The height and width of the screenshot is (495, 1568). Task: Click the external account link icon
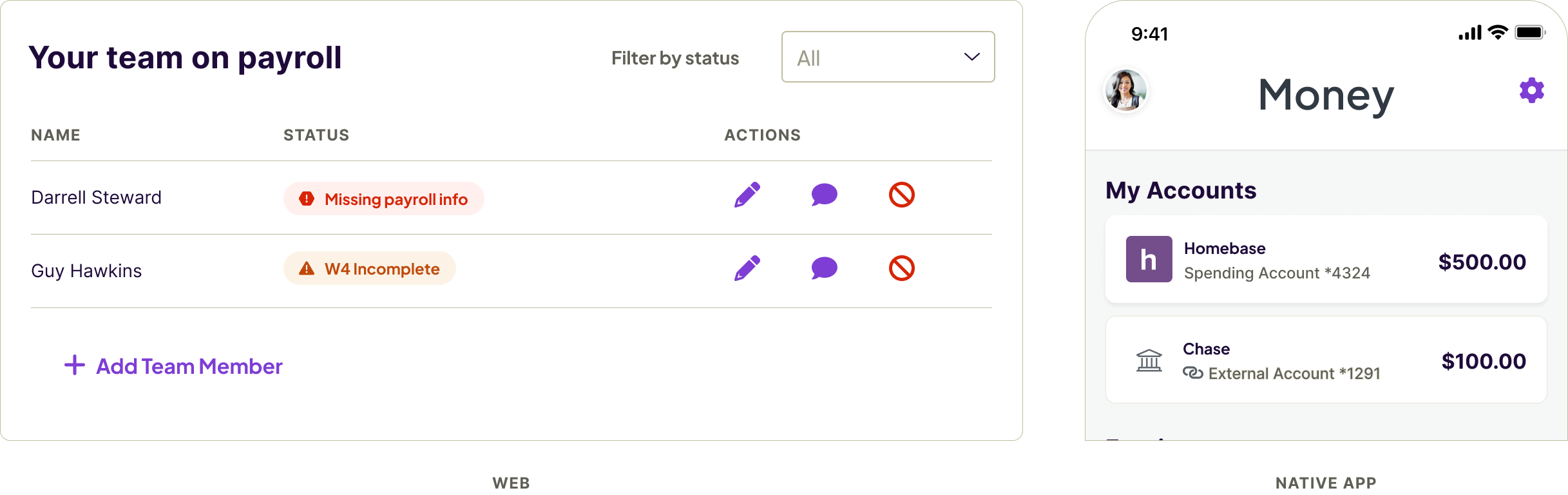pyautogui.click(x=1192, y=373)
